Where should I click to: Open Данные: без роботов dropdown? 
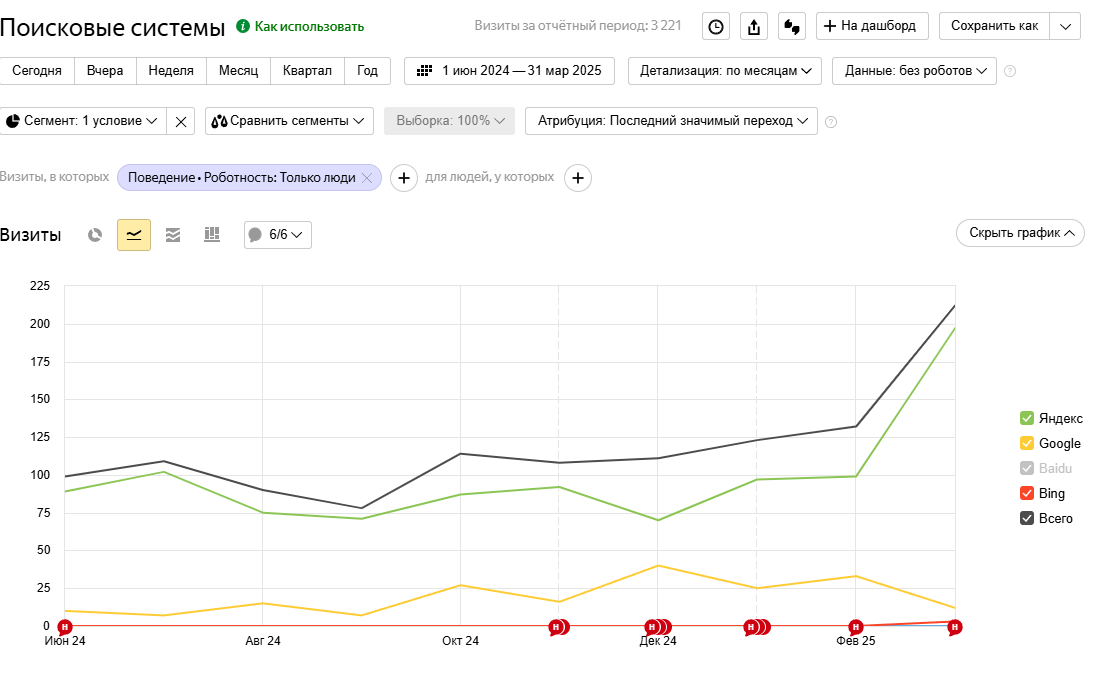[914, 71]
